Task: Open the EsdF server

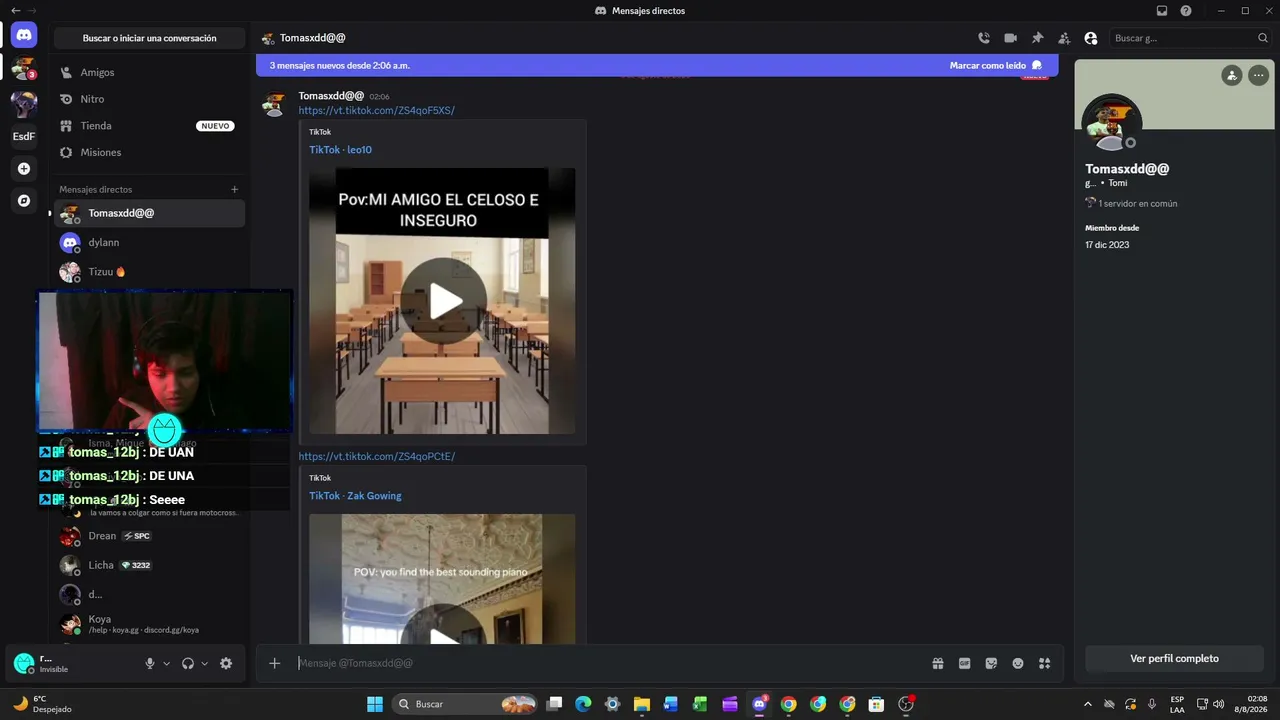Action: (x=24, y=136)
